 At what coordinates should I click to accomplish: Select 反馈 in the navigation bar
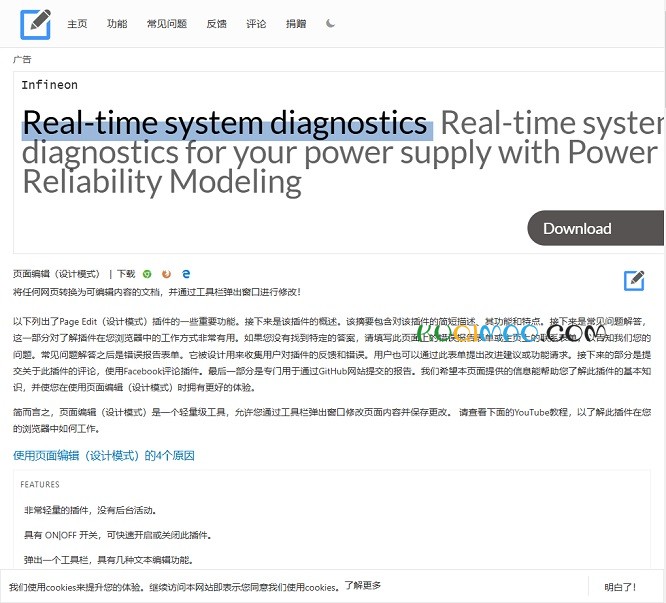tap(216, 24)
